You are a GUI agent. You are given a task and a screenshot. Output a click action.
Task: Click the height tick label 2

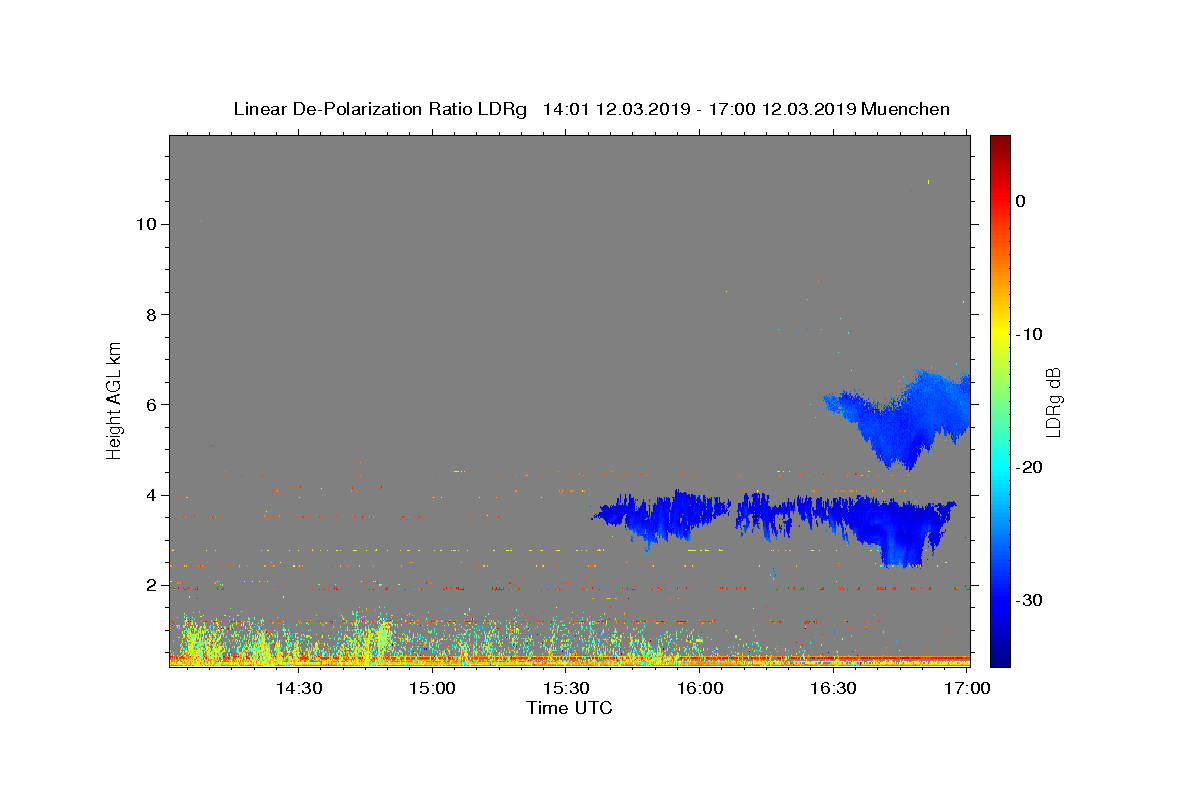[152, 585]
